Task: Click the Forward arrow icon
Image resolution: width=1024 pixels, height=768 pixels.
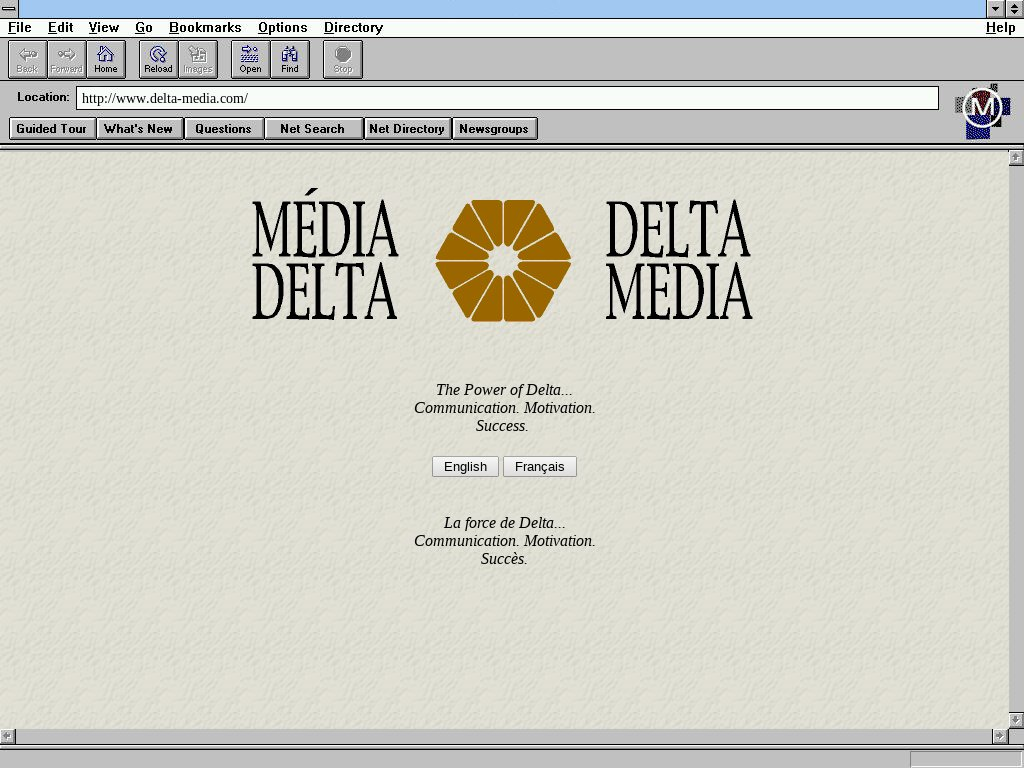Action: tap(66, 59)
